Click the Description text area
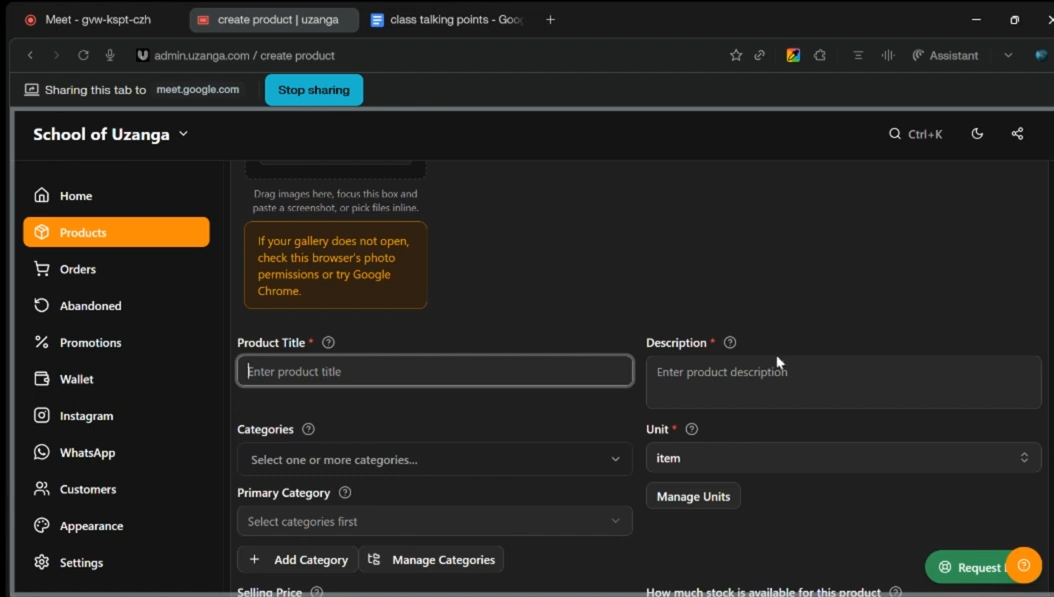1054x597 pixels. 844,382
